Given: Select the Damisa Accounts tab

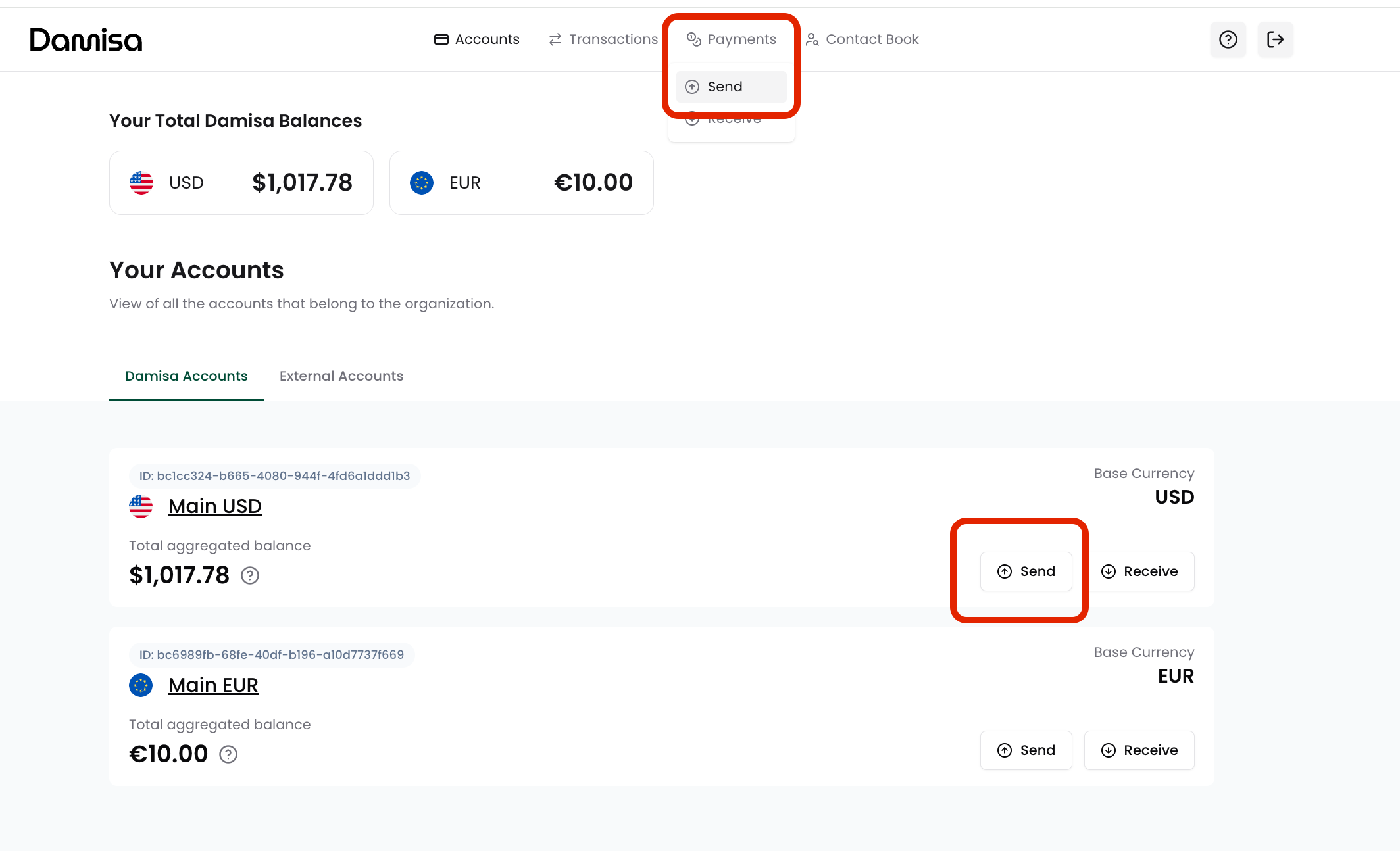Looking at the screenshot, I should [x=186, y=376].
